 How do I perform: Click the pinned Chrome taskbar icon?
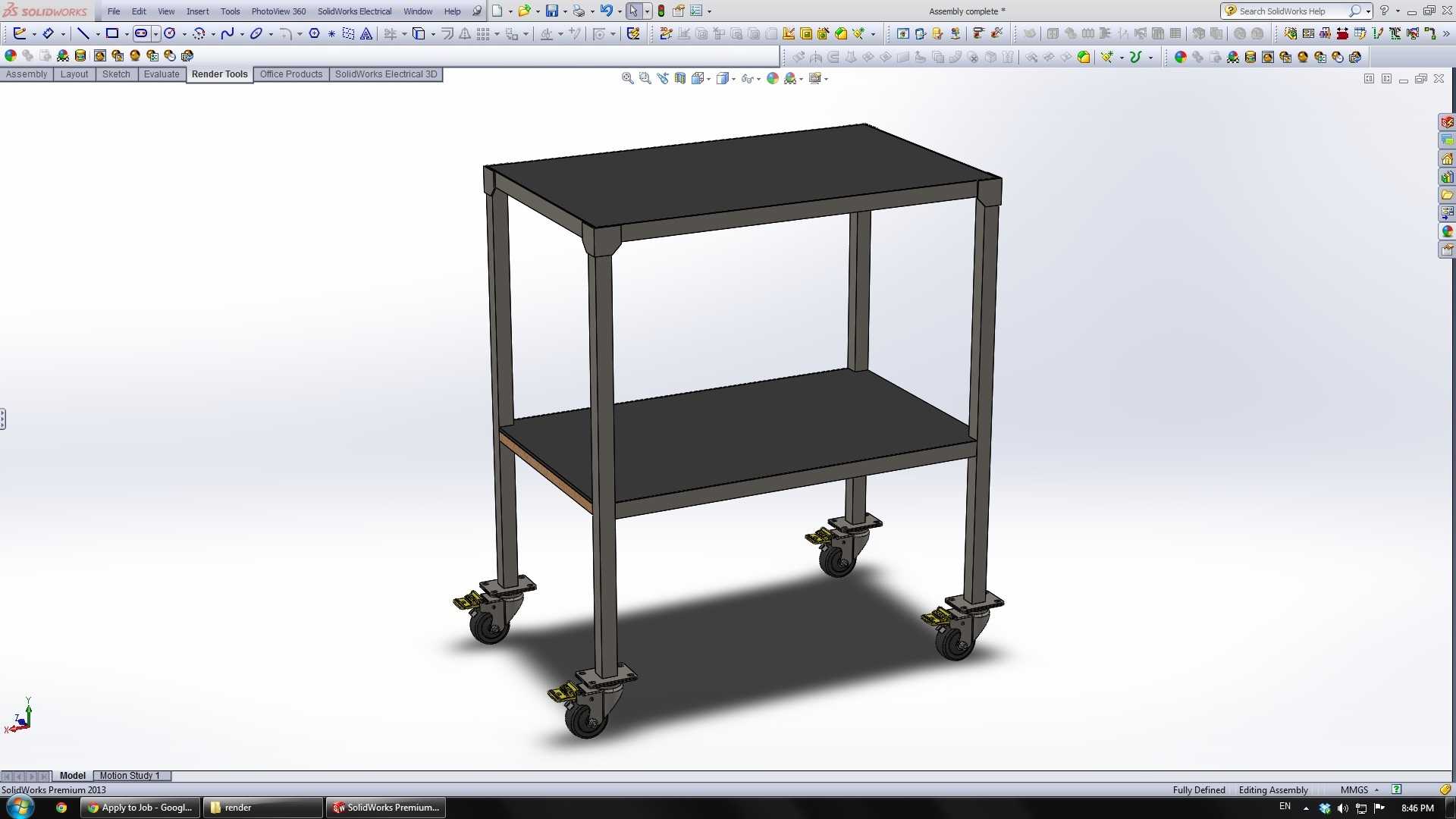click(61, 808)
